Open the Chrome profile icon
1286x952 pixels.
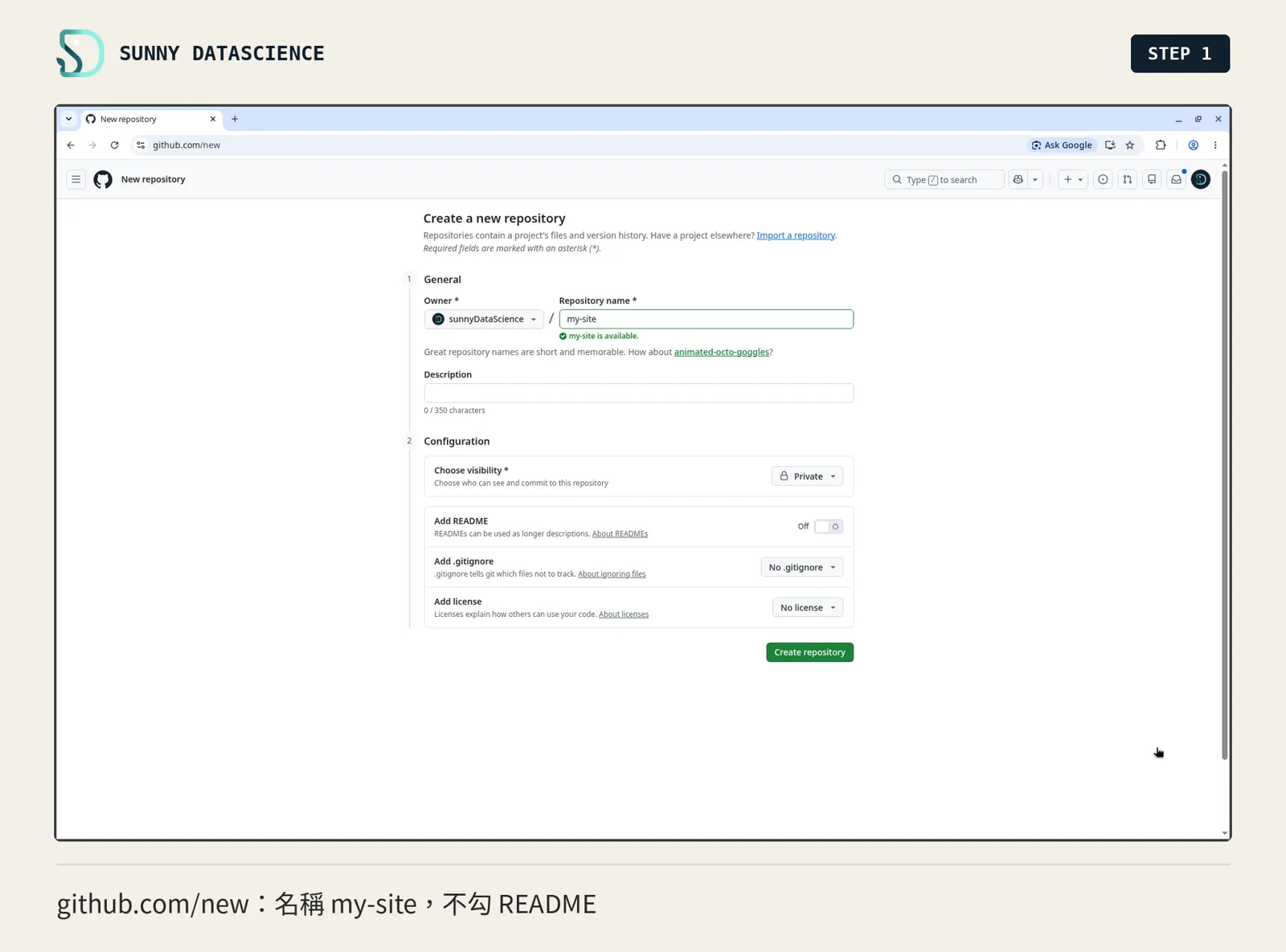point(1194,145)
